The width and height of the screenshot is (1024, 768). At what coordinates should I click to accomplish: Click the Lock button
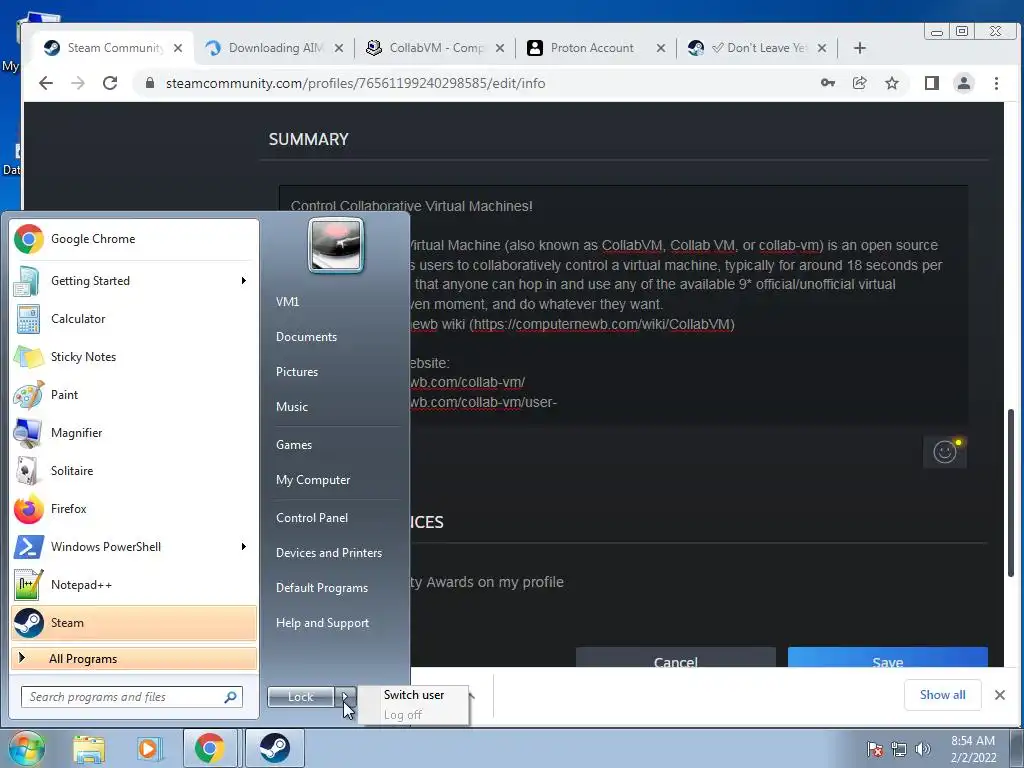[x=301, y=697]
